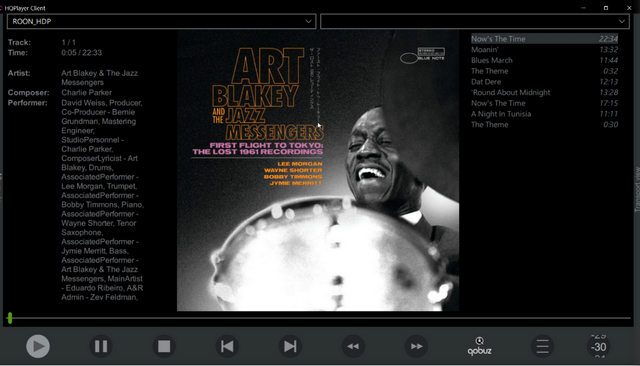
Task: Select first Now's The Time 22:34 track
Action: click(544, 39)
